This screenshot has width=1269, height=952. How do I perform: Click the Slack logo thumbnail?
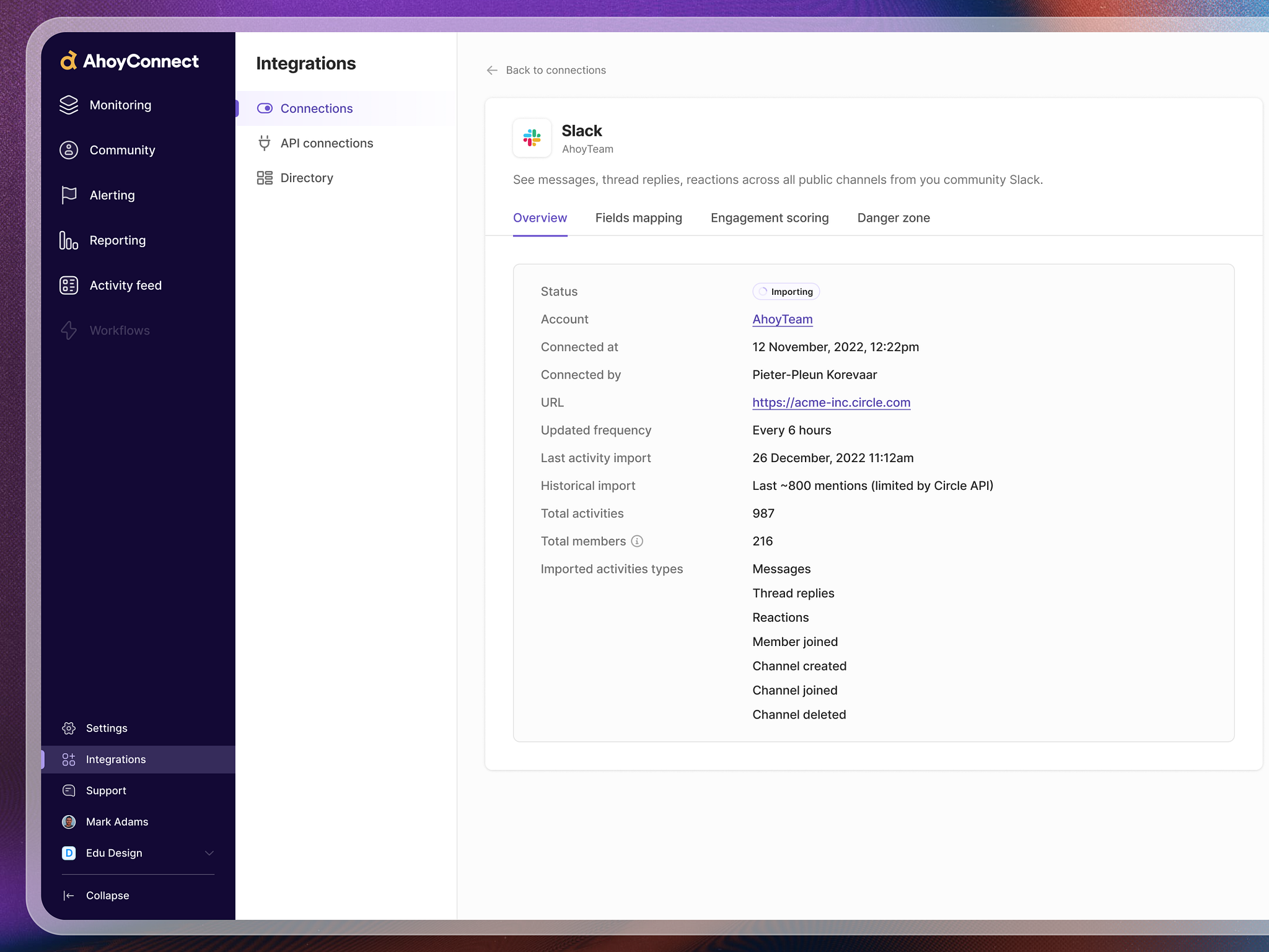tap(532, 138)
